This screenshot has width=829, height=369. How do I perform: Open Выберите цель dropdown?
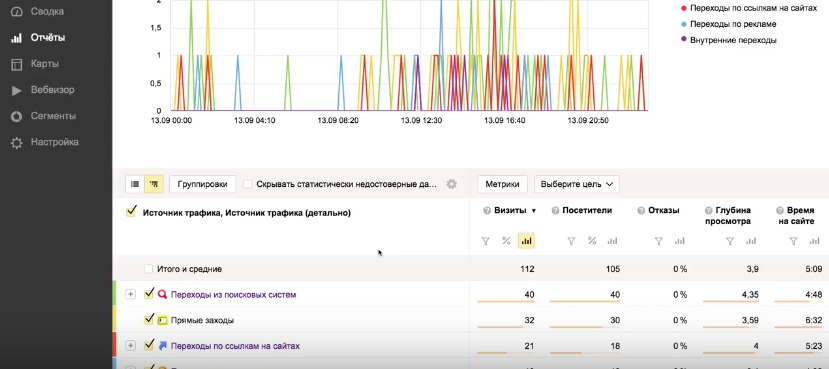577,184
